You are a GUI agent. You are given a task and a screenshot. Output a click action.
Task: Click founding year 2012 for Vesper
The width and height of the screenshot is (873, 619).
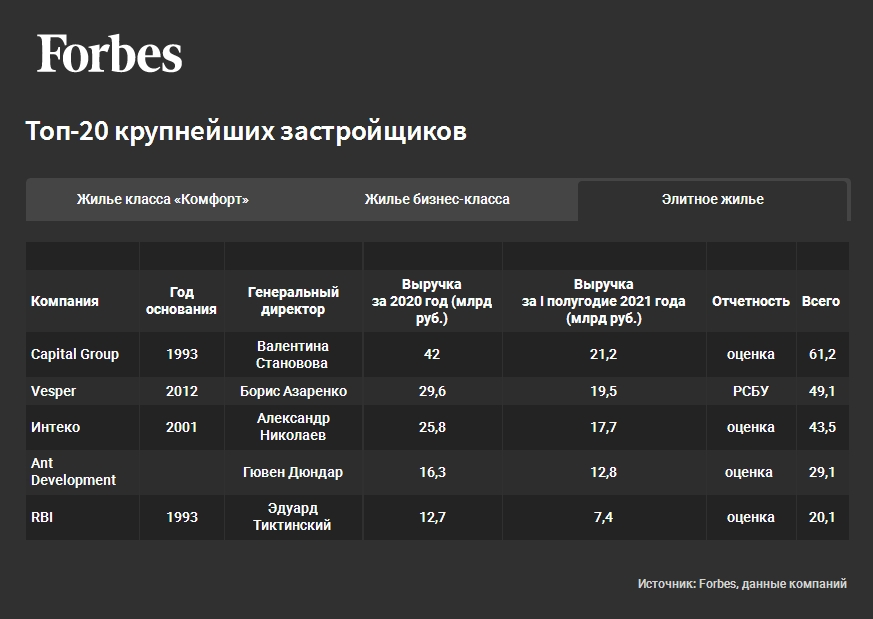pyautogui.click(x=182, y=391)
